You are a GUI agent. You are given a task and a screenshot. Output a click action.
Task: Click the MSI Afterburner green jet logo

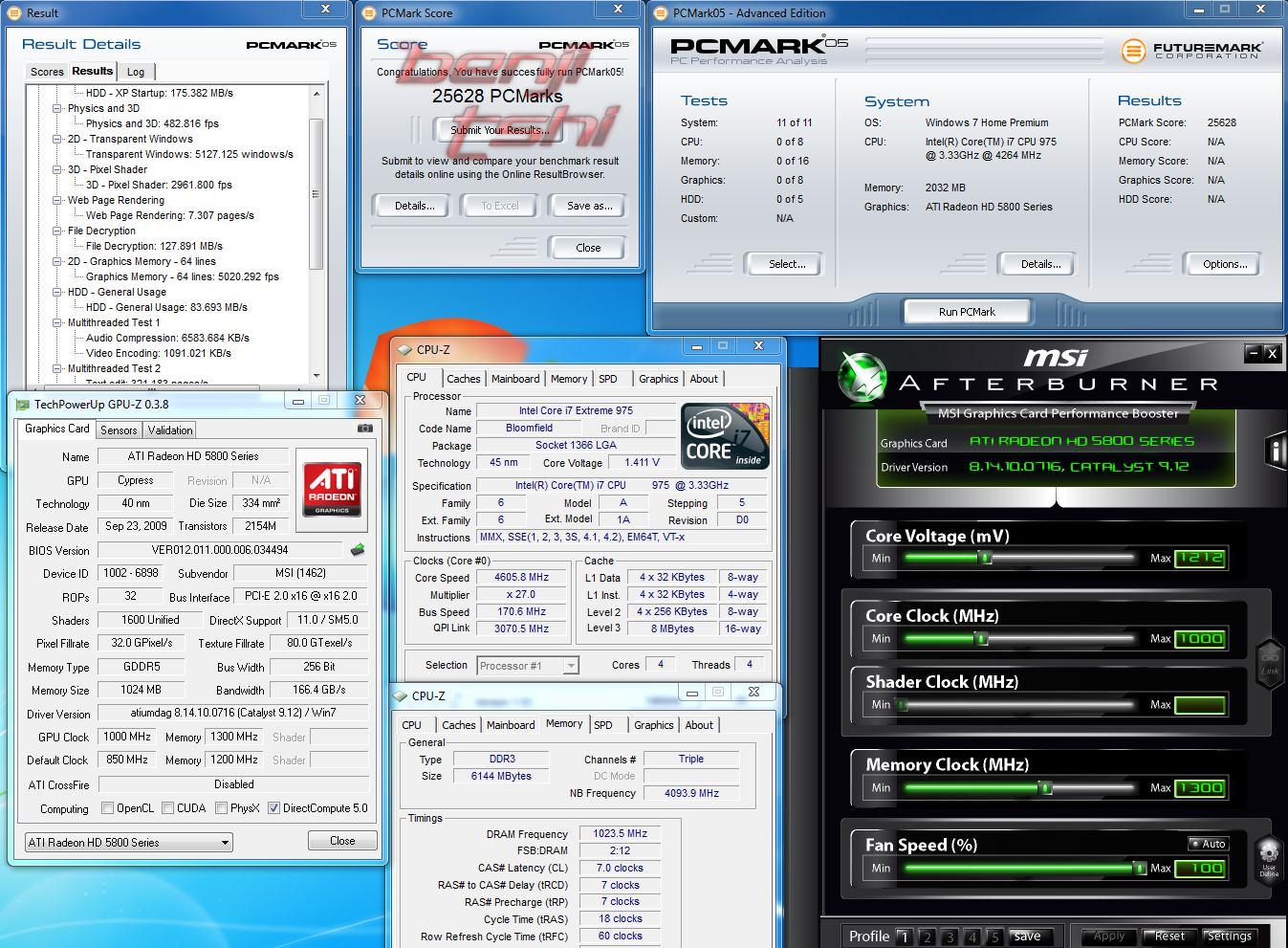click(x=863, y=377)
